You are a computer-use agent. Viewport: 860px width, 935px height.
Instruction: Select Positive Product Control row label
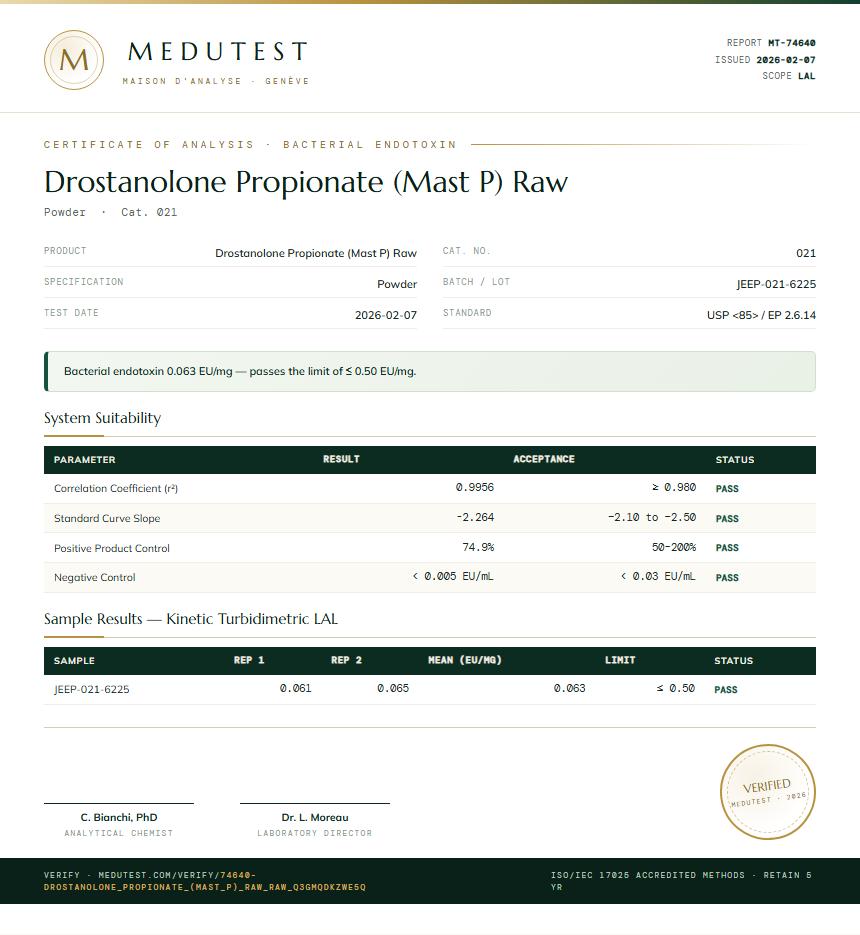[x=112, y=548]
